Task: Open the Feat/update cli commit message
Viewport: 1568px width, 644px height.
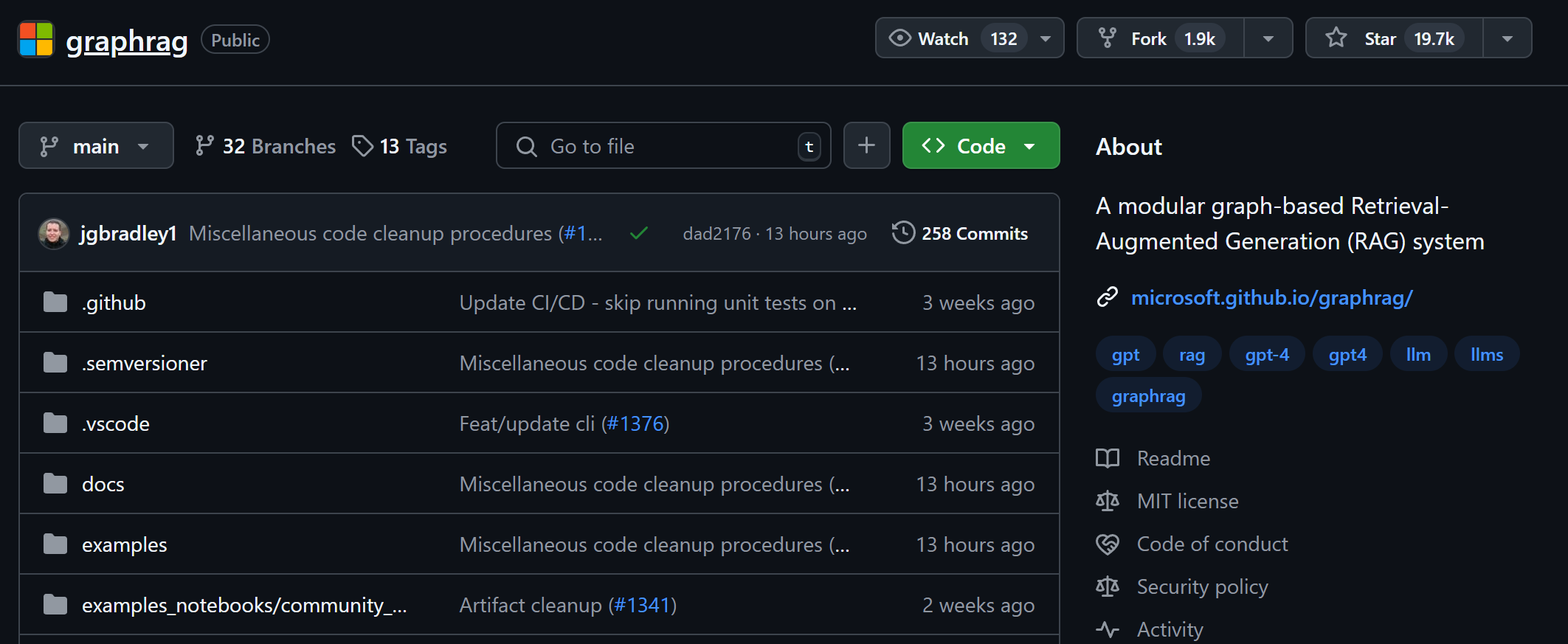Action: [x=527, y=424]
